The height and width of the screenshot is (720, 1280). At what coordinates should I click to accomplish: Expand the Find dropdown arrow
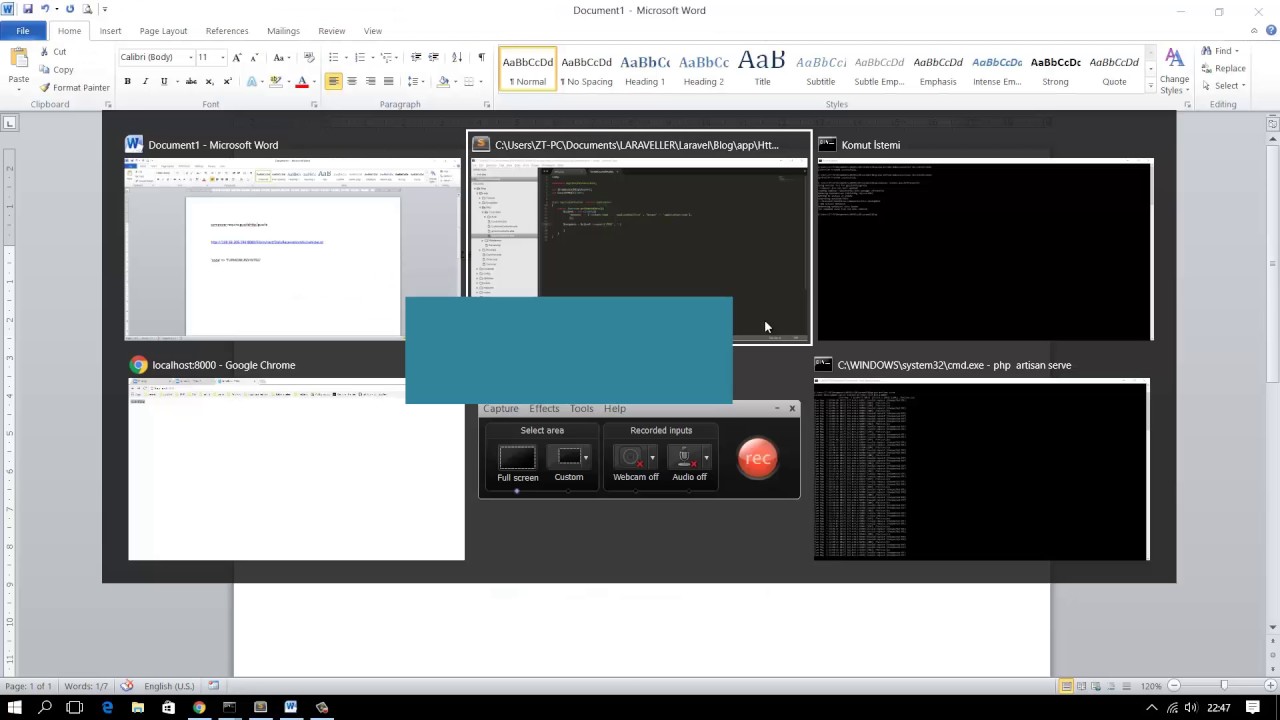tap(1237, 51)
